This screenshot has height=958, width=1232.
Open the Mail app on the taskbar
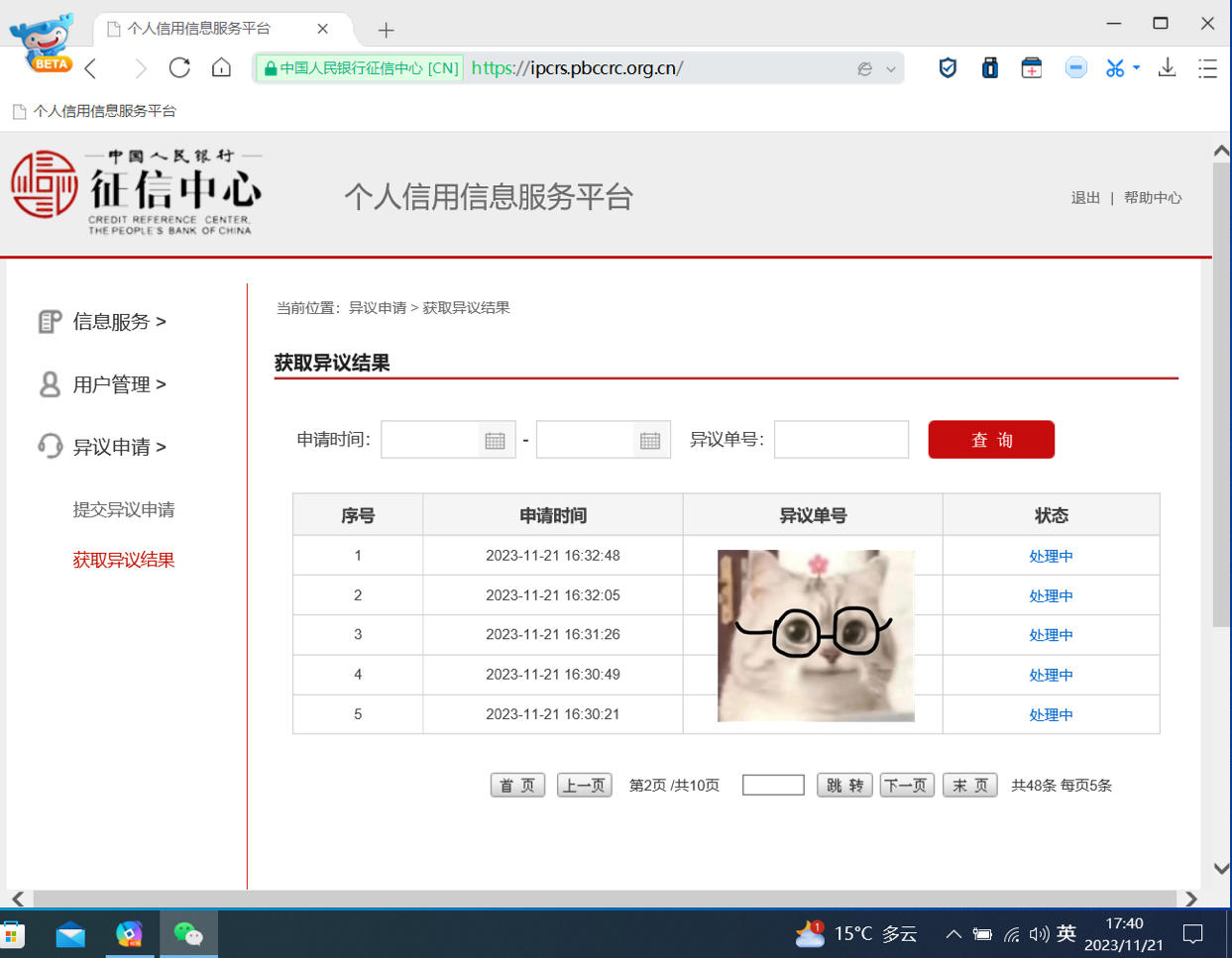[x=70, y=934]
